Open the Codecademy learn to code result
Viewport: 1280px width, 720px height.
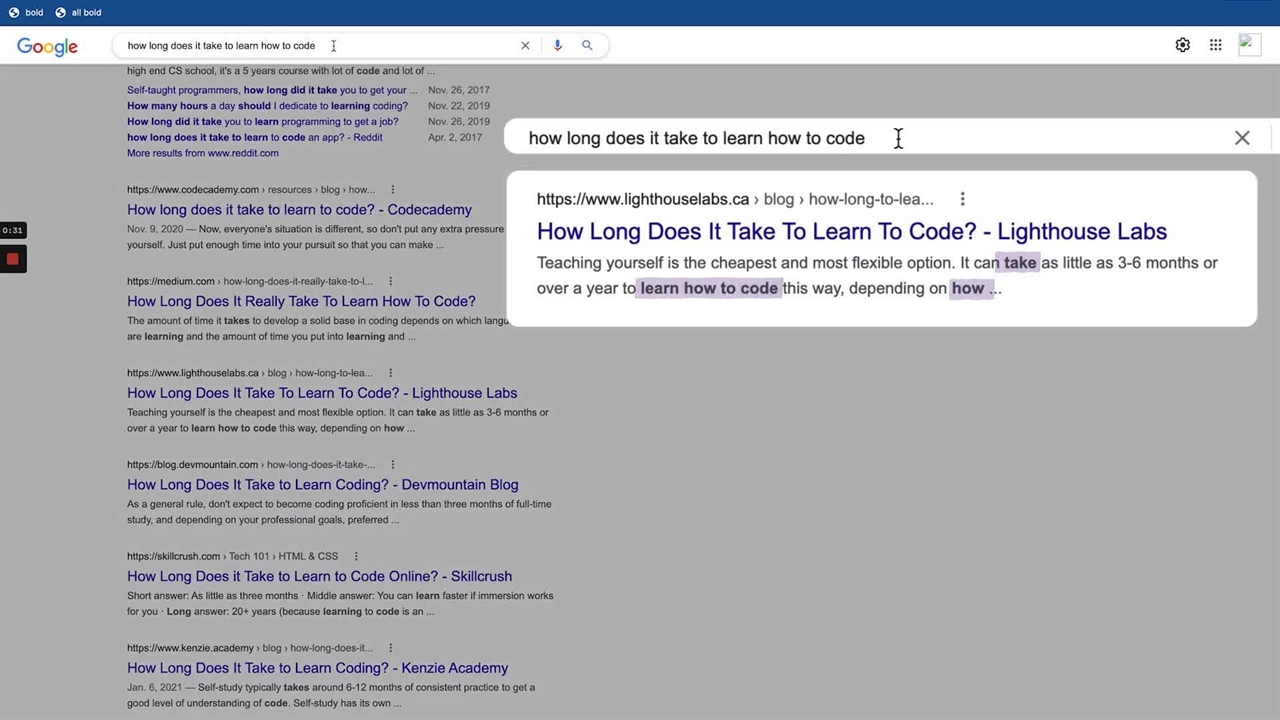(299, 210)
